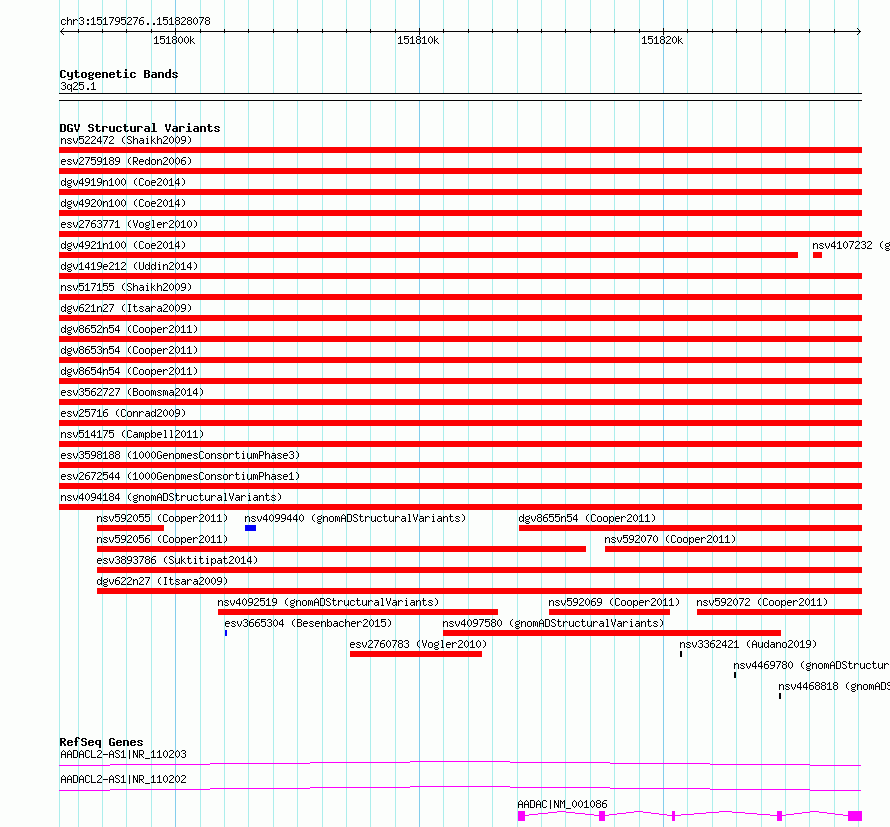Open variant dgv8654n54 (Cooper2011)
Screen dimensions: 890x827
[x=460, y=381]
